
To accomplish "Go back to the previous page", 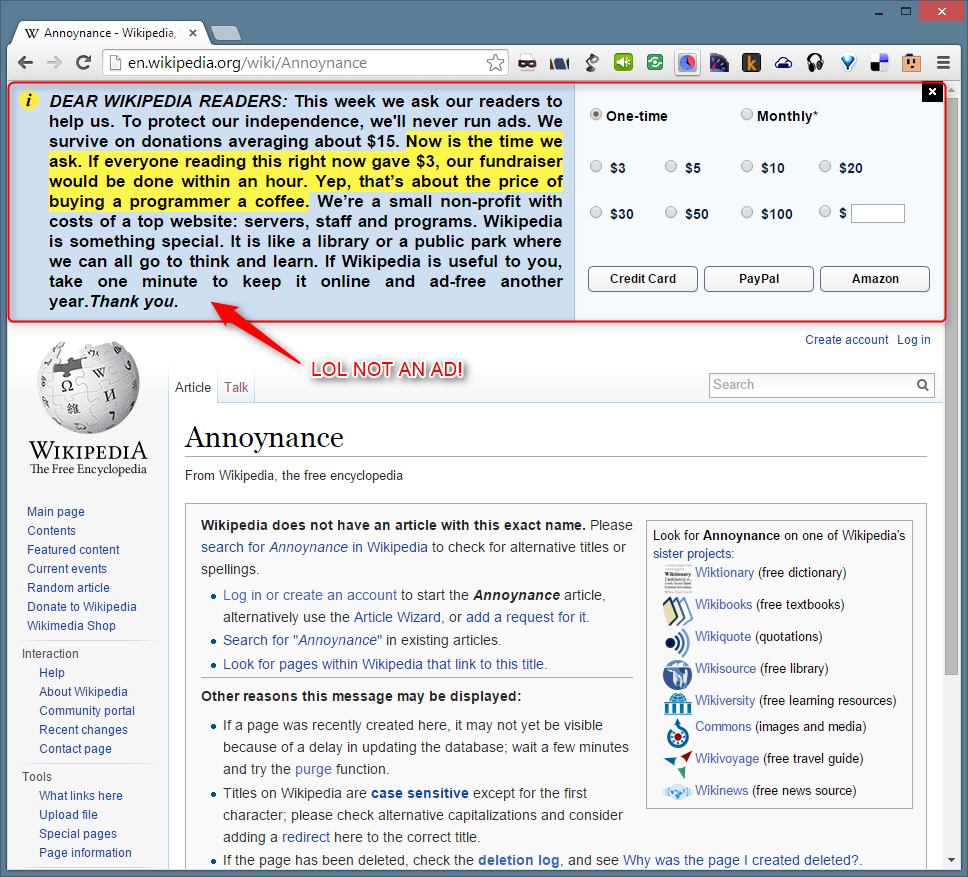I will 25,62.
